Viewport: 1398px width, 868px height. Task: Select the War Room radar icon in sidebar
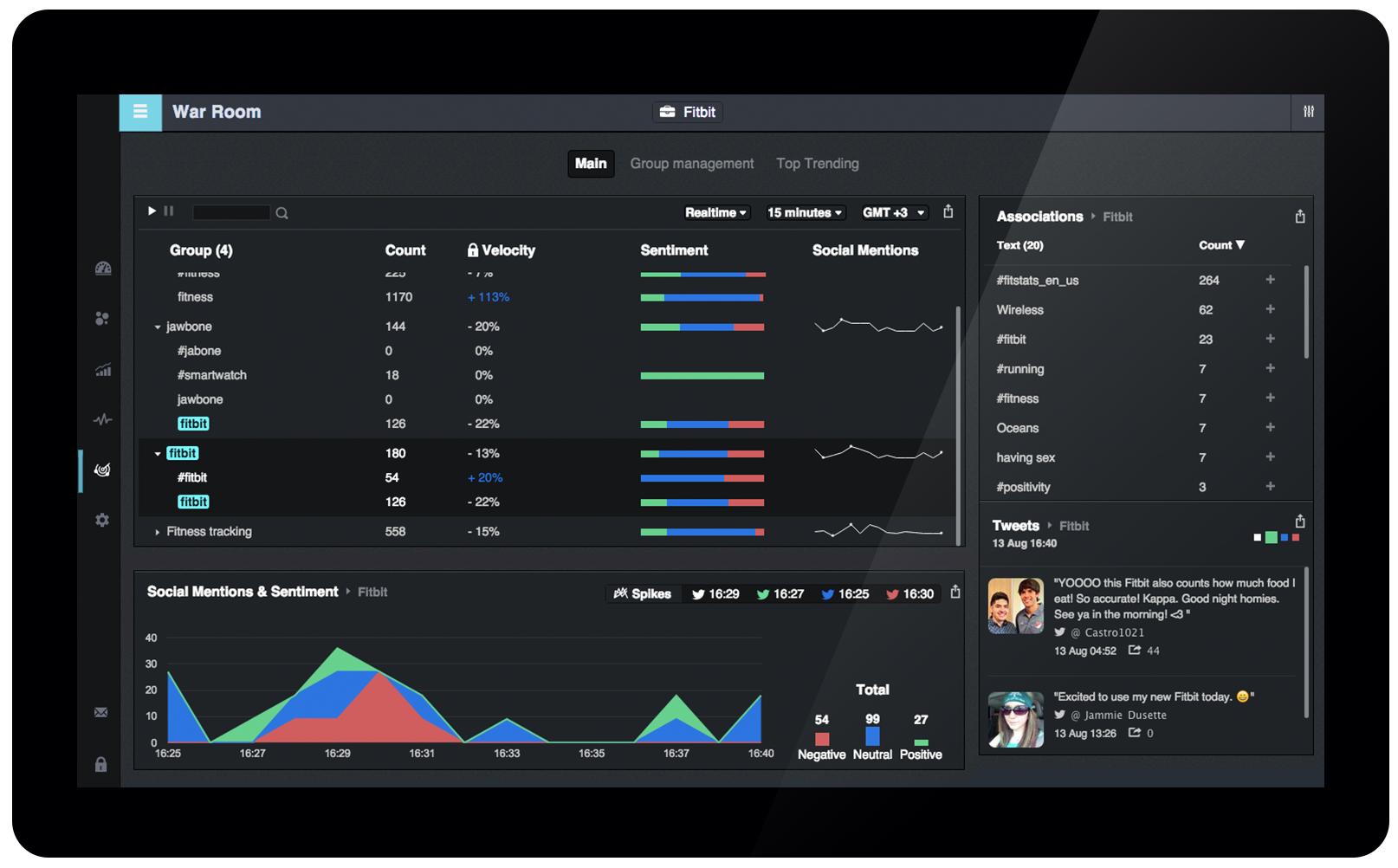pyautogui.click(x=102, y=470)
